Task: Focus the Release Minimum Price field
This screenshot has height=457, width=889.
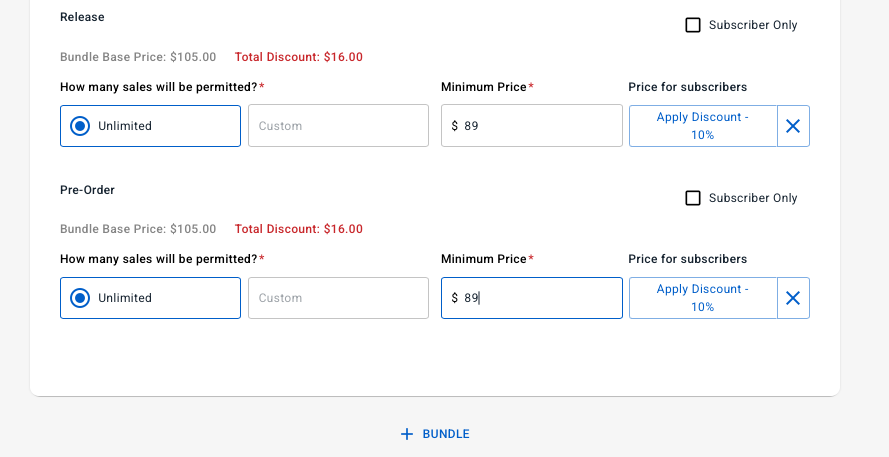Action: [540, 126]
